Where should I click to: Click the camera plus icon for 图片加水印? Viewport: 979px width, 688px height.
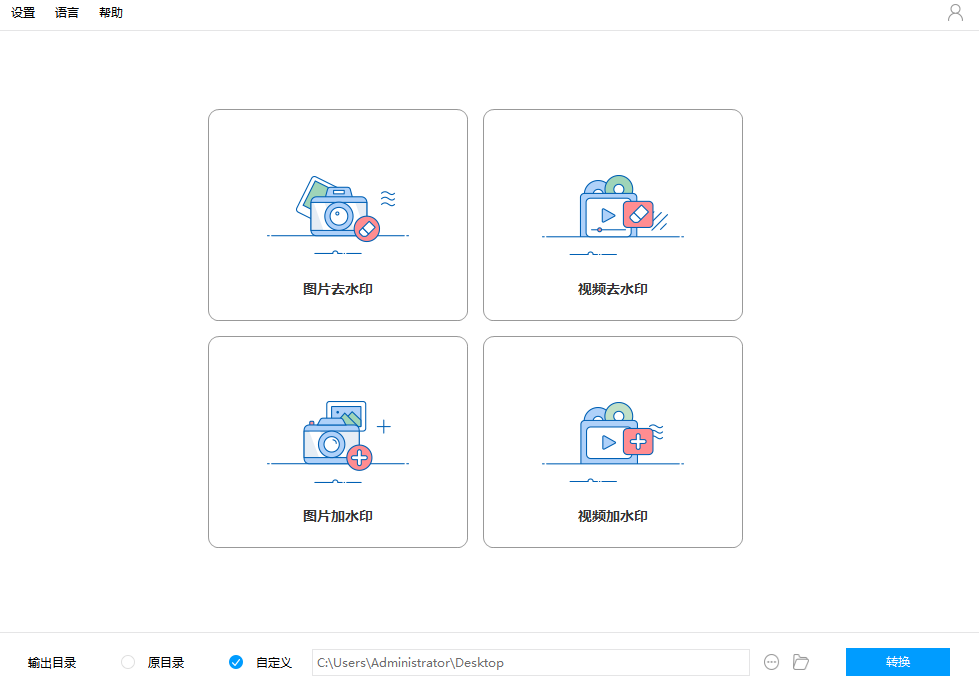[x=338, y=436]
